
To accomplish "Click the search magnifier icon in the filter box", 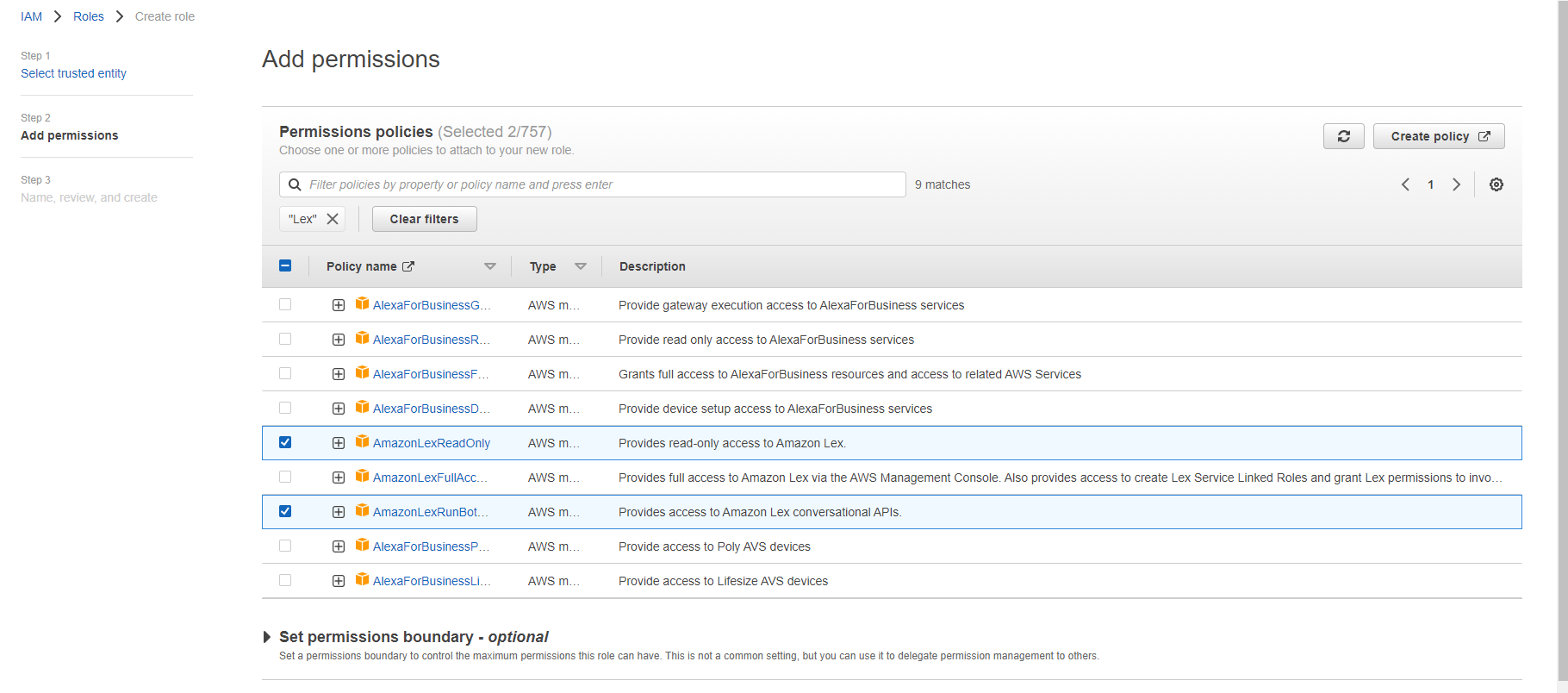I will [x=295, y=184].
